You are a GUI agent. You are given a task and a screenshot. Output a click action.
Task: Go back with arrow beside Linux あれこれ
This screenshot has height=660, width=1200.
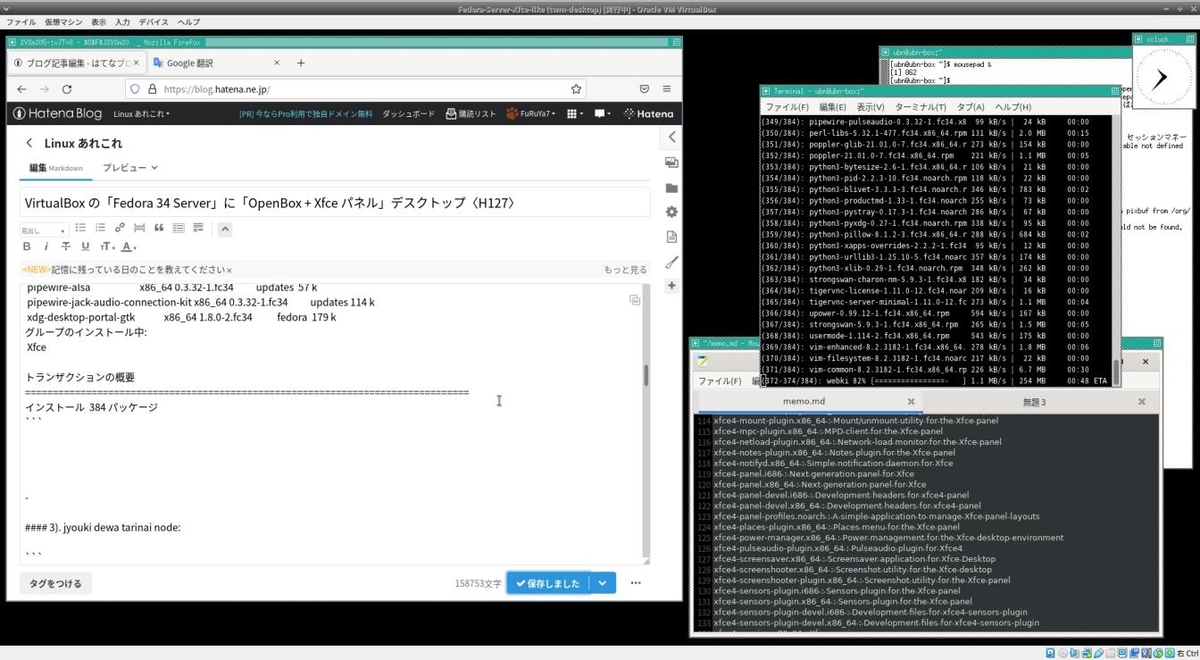29,143
